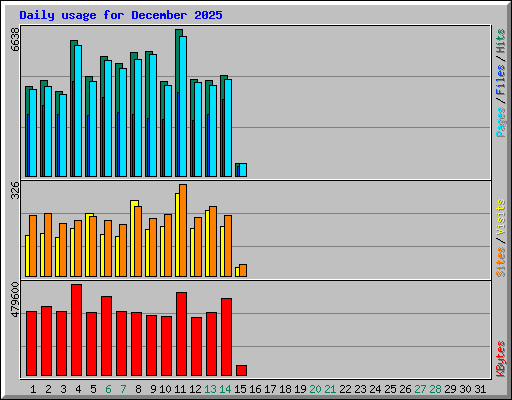The height and width of the screenshot is (400, 512).
Task: Click day label 30 on the axis
Action: pos(465,389)
